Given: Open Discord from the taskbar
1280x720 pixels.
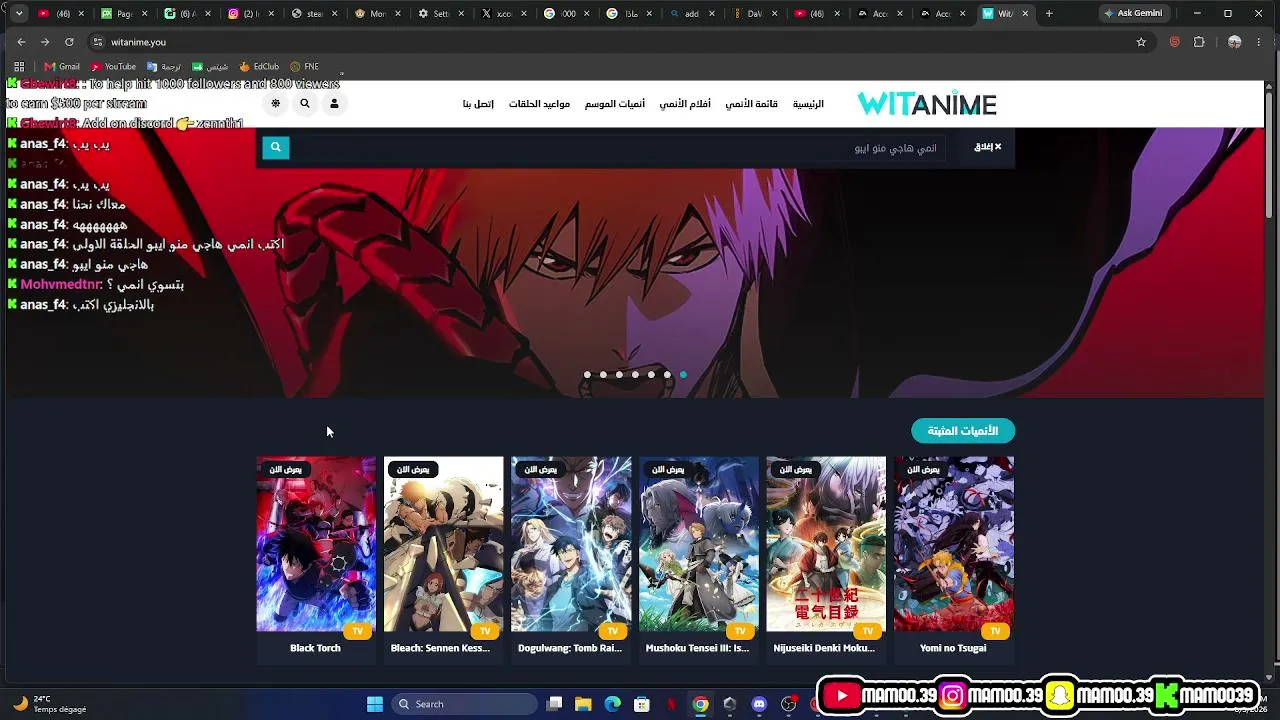Looking at the screenshot, I should coord(759,704).
